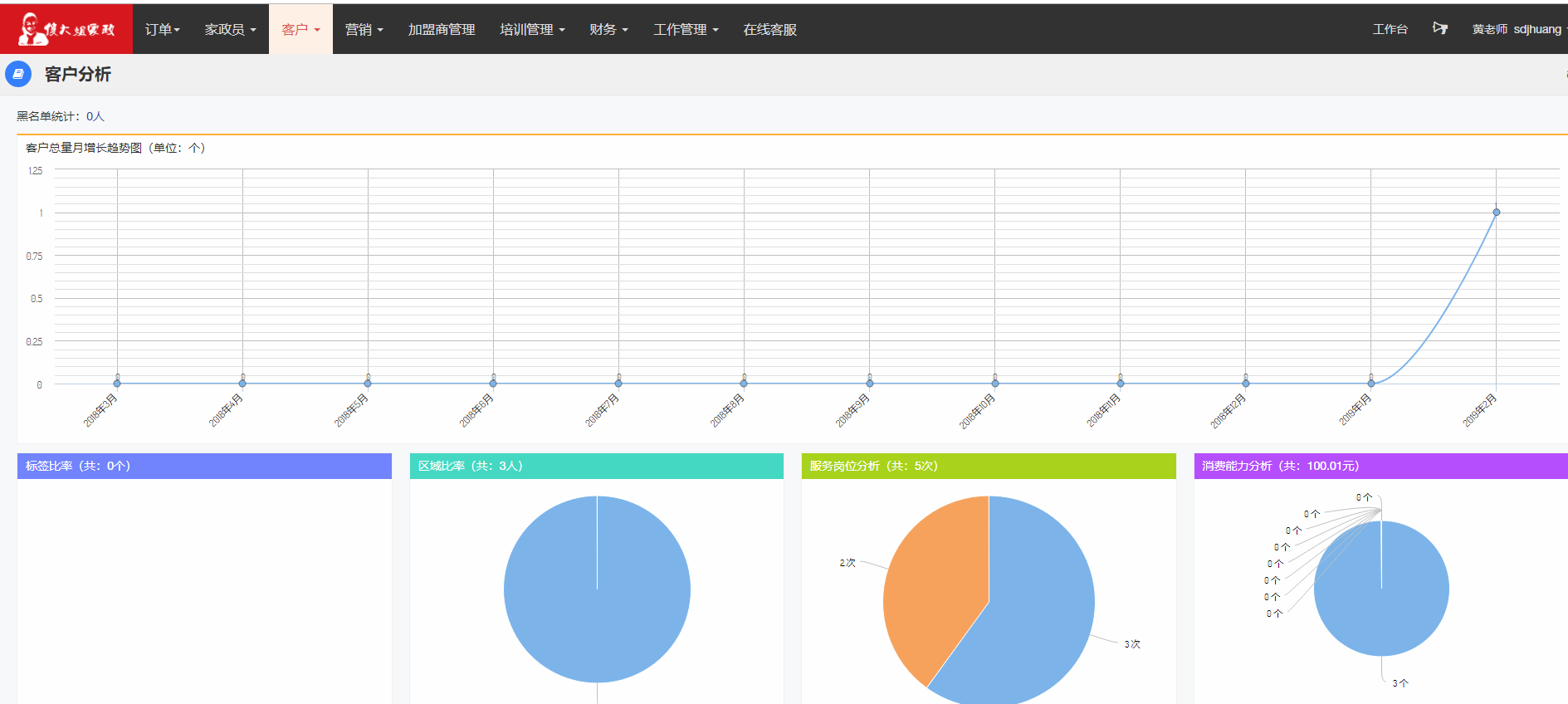This screenshot has height=704, width=1568.
Task: Click the 2018年6月 data point
Action: click(493, 384)
